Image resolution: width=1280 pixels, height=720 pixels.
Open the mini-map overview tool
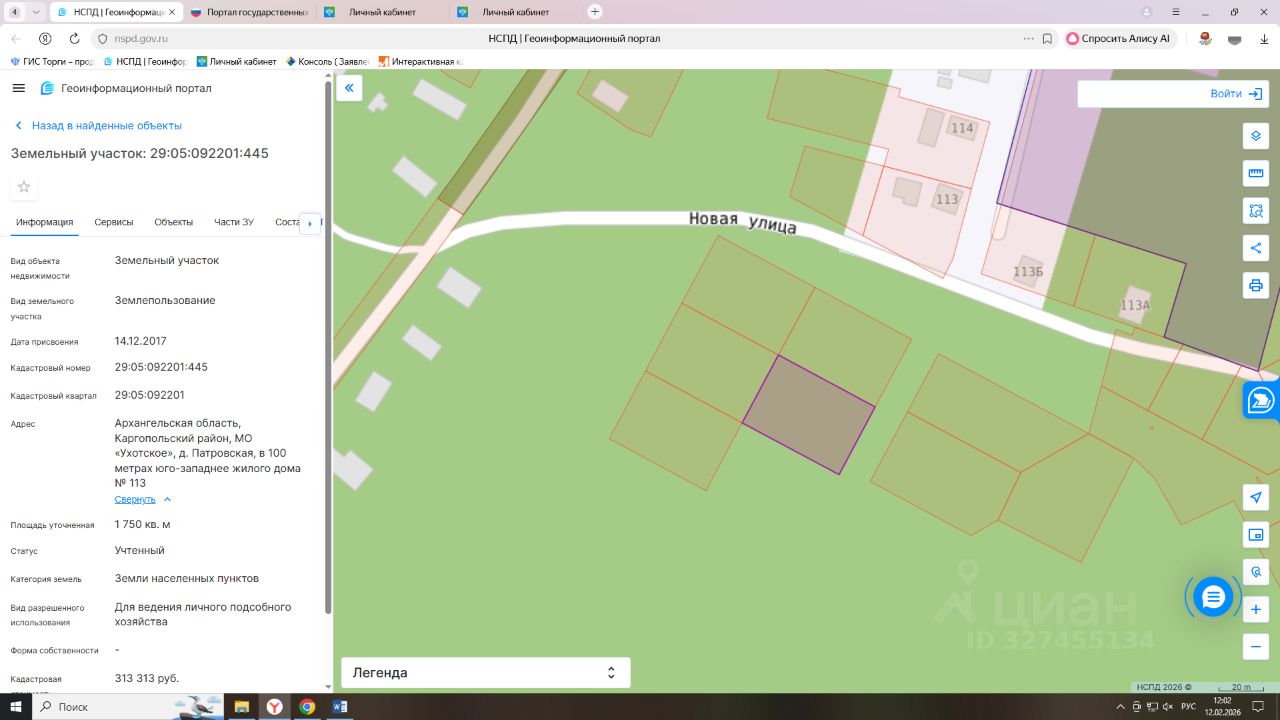point(1256,535)
